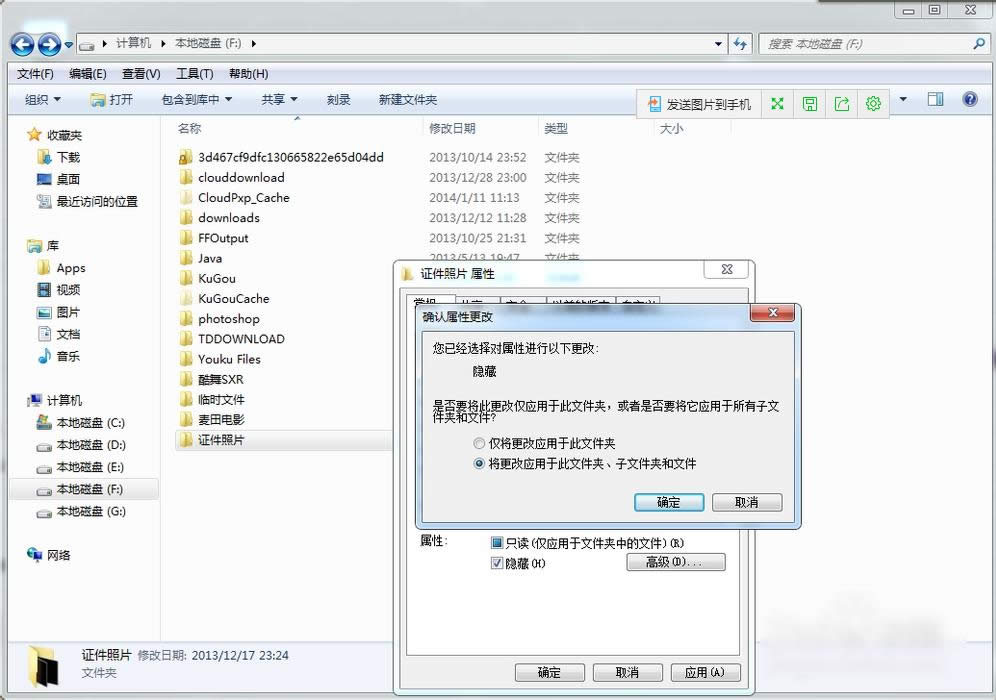Click 取消 at the properties window bottom
Viewport: 996px width, 700px height.
(x=628, y=673)
